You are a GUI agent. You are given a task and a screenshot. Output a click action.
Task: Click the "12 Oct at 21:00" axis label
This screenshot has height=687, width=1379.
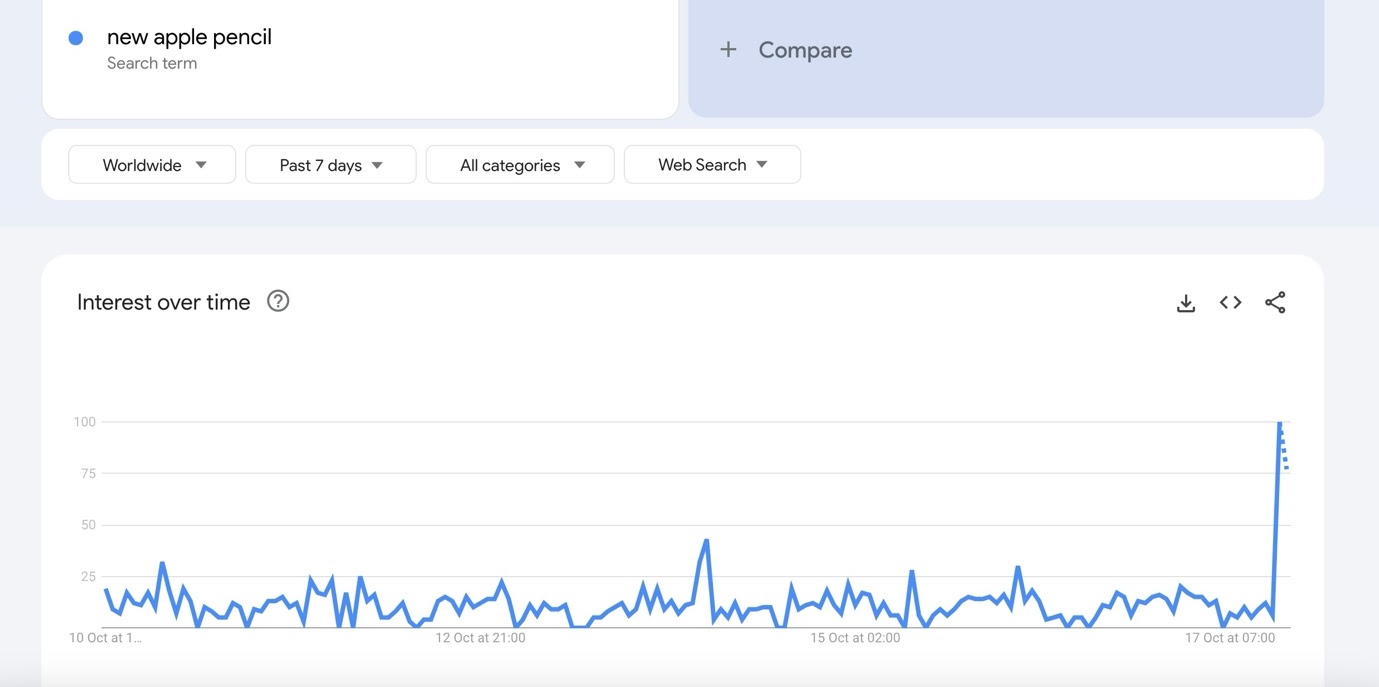point(480,638)
